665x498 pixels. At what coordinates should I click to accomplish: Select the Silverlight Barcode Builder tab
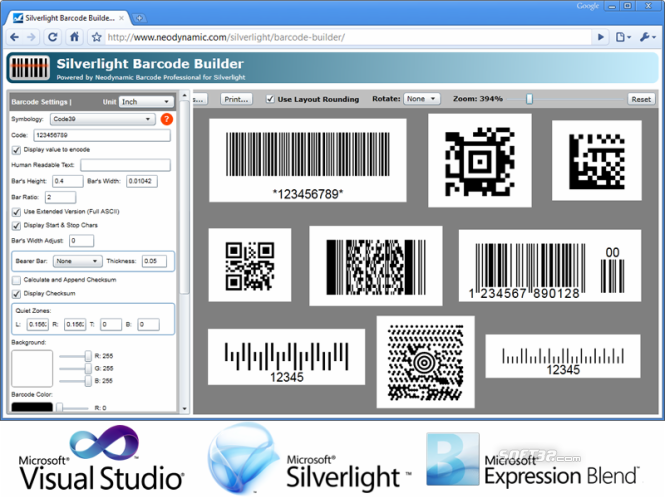click(x=68, y=18)
